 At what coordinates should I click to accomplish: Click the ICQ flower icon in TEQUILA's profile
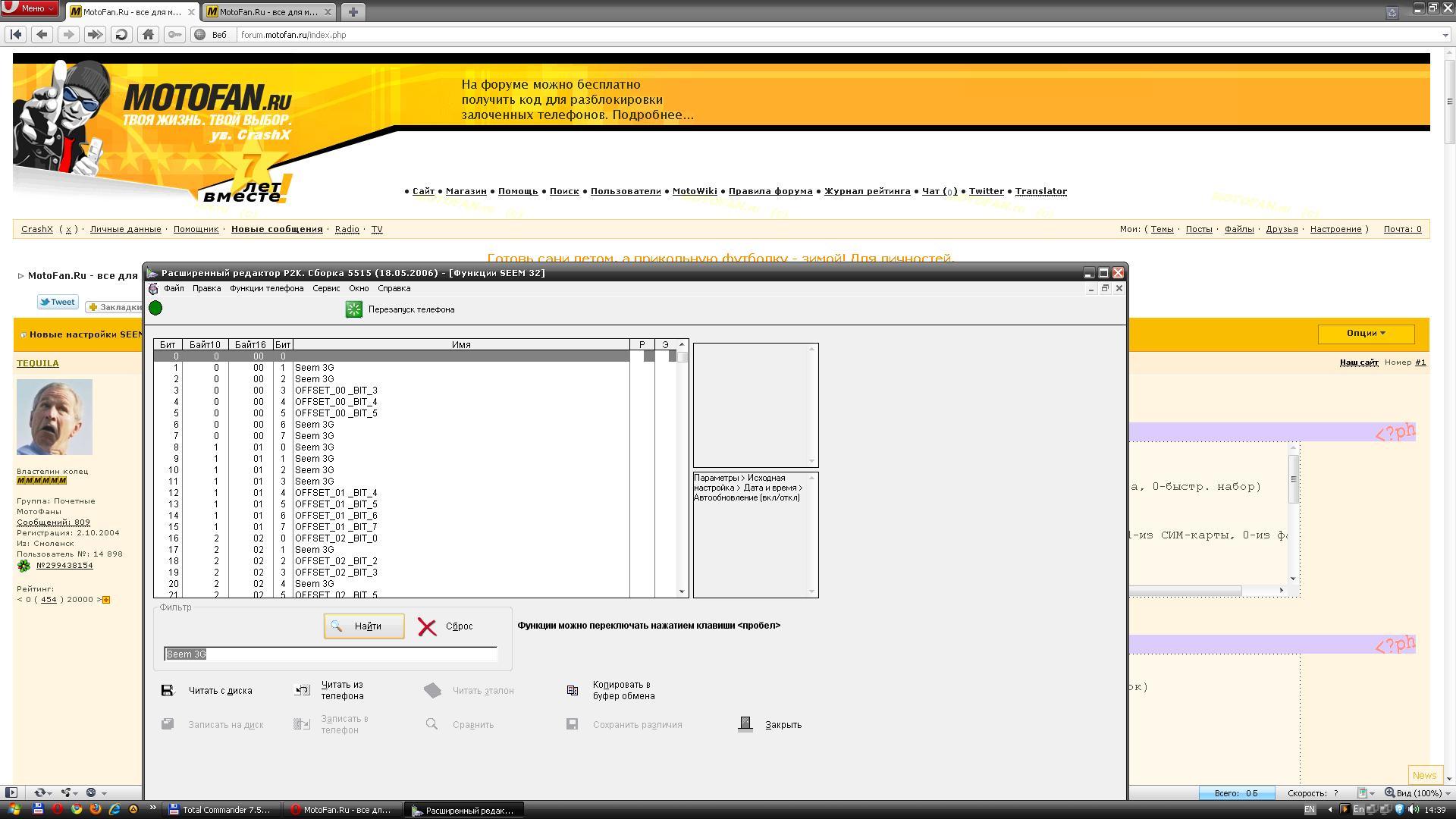(24, 566)
